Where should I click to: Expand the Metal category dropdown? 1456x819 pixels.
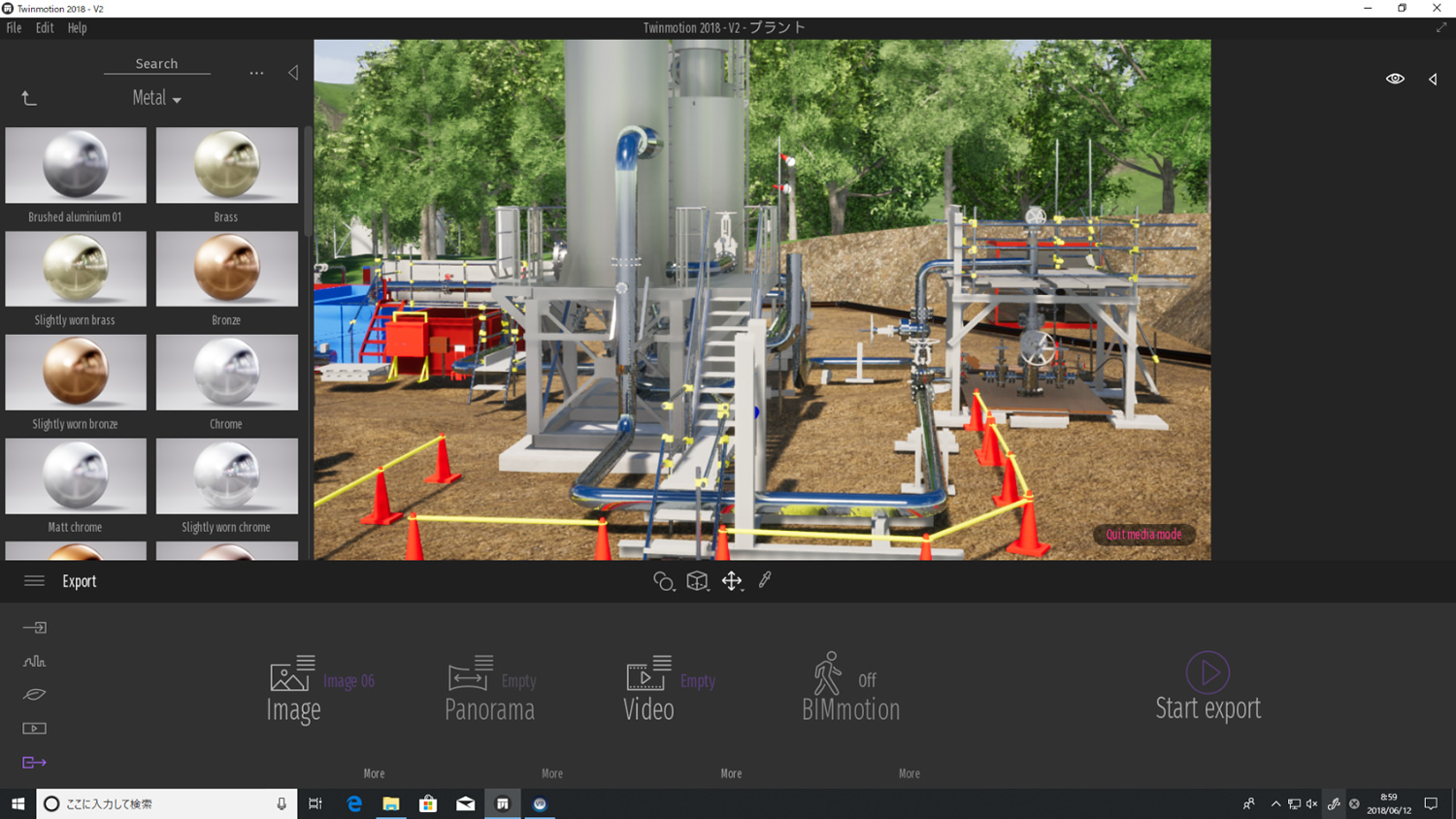coord(156,98)
